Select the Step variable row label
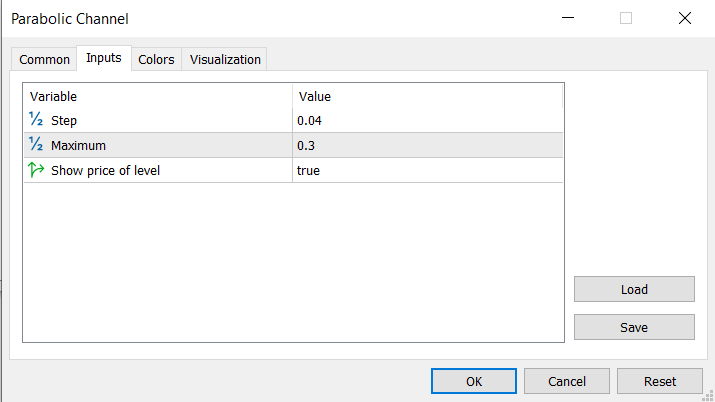 tap(64, 120)
